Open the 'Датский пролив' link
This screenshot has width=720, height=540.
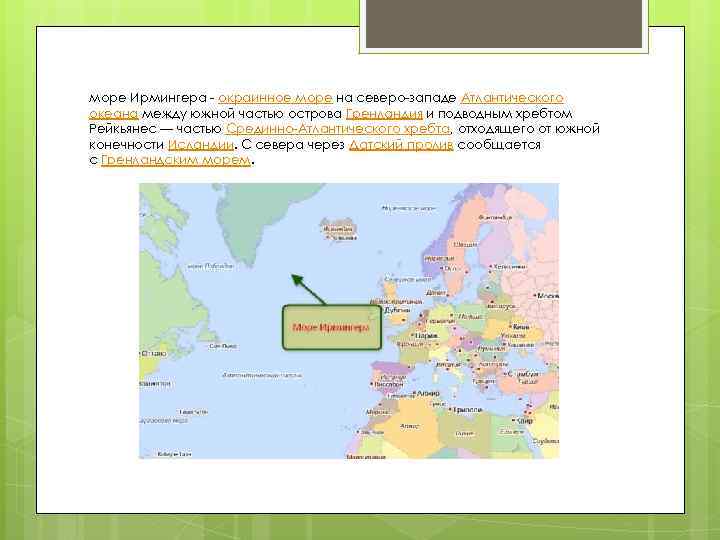point(401,145)
